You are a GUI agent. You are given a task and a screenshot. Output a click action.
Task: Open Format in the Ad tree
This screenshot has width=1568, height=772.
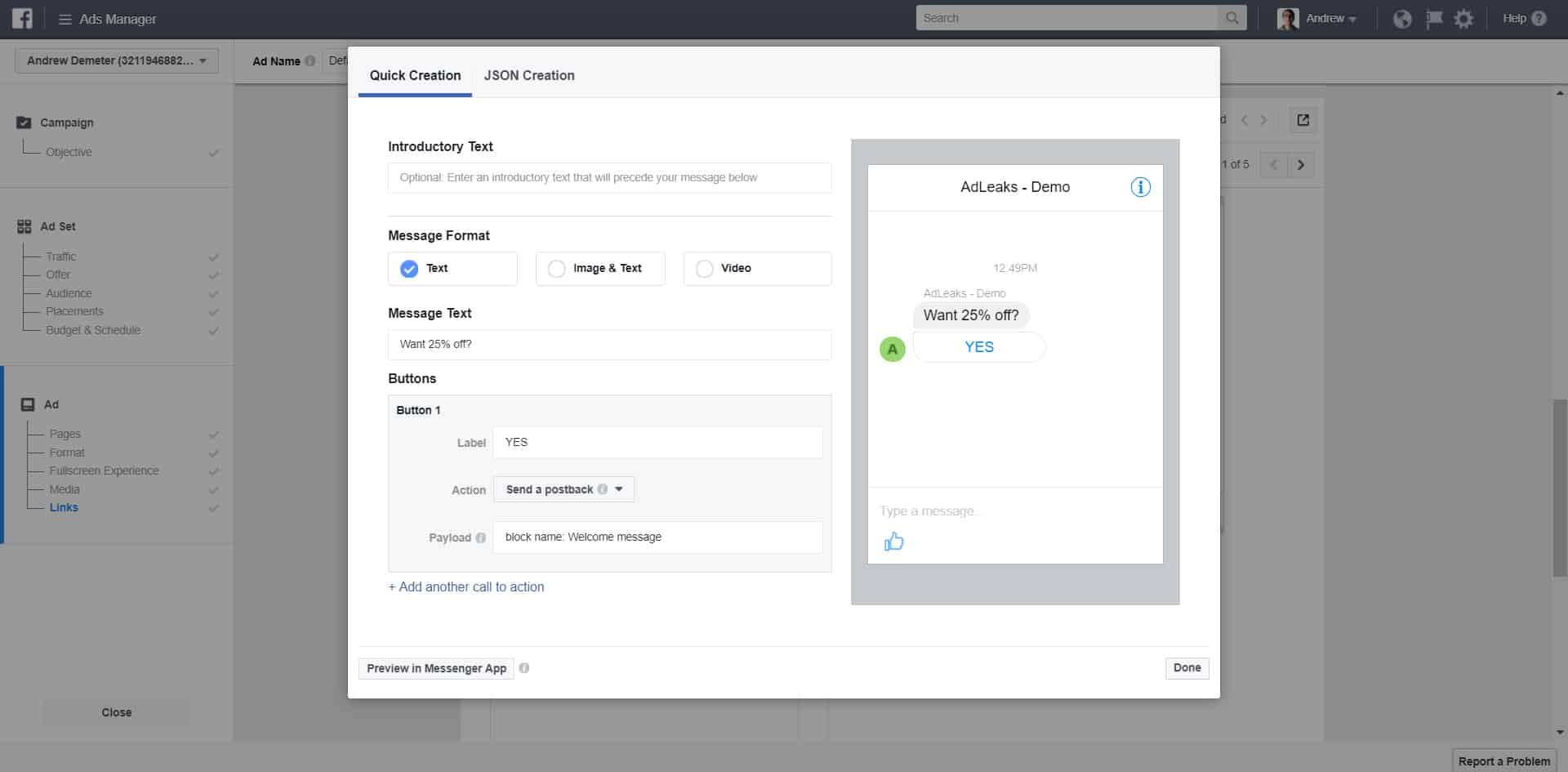coord(67,453)
